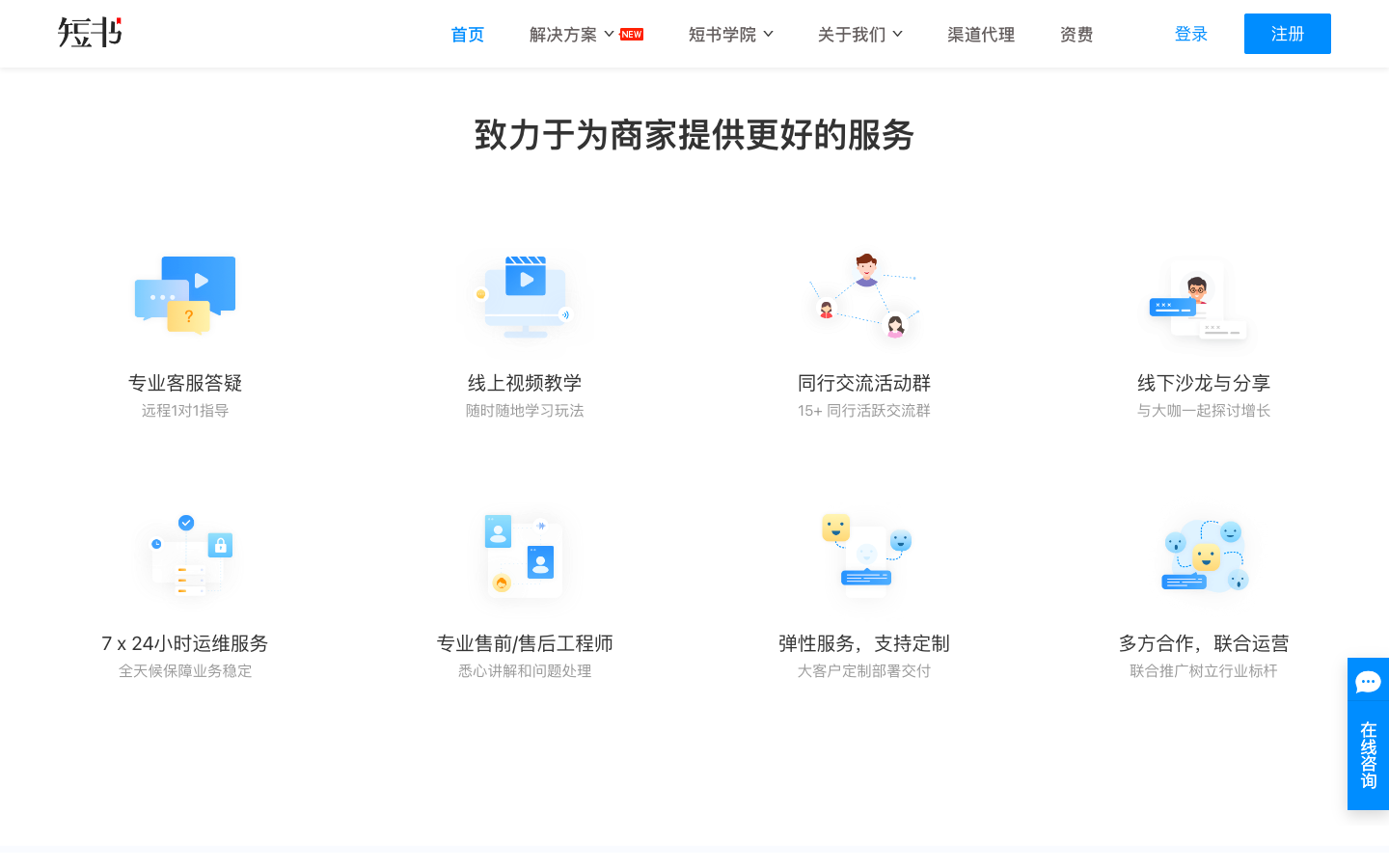Click the 专业客服答疑 service icon

(184, 294)
